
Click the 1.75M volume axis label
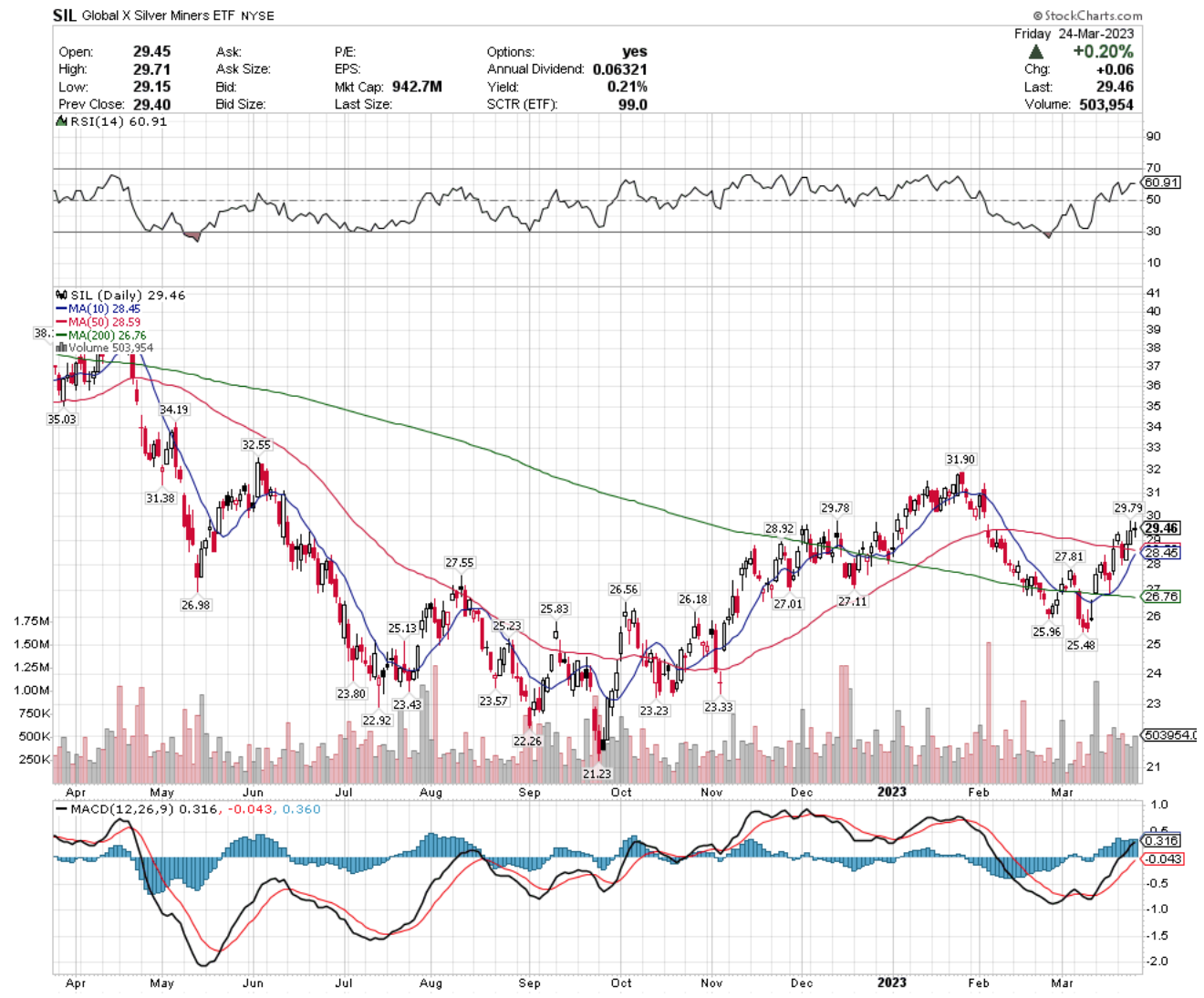[32, 621]
